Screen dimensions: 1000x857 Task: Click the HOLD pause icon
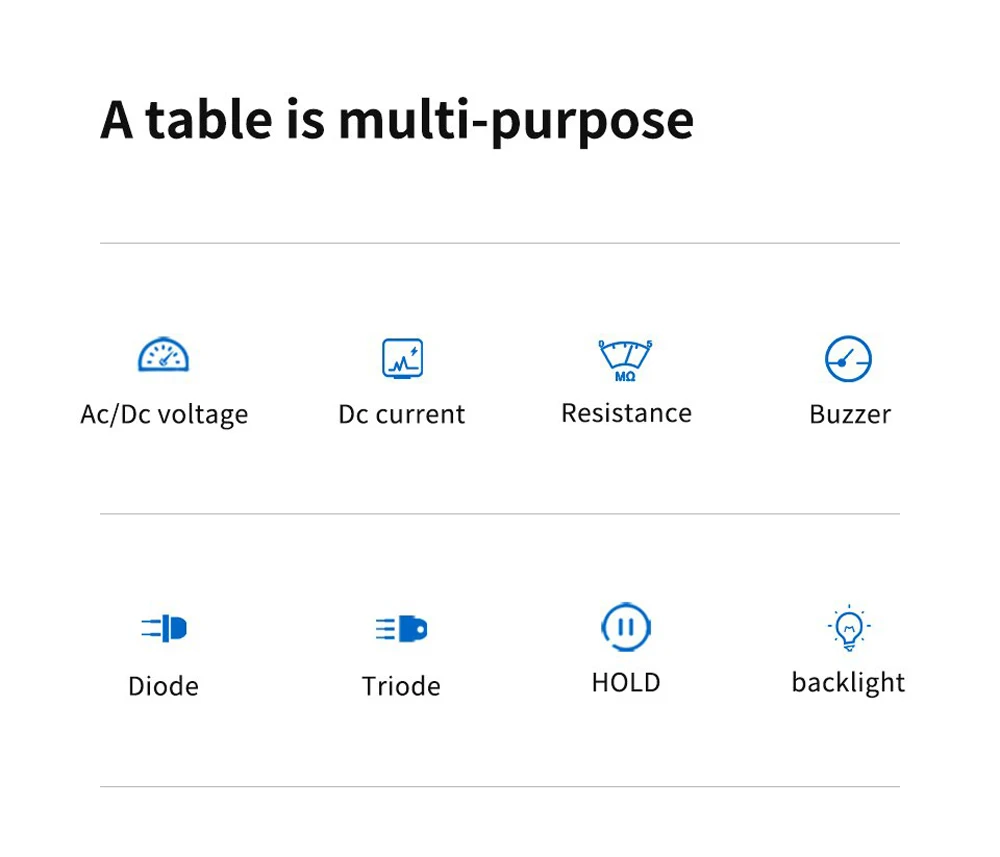pos(626,627)
